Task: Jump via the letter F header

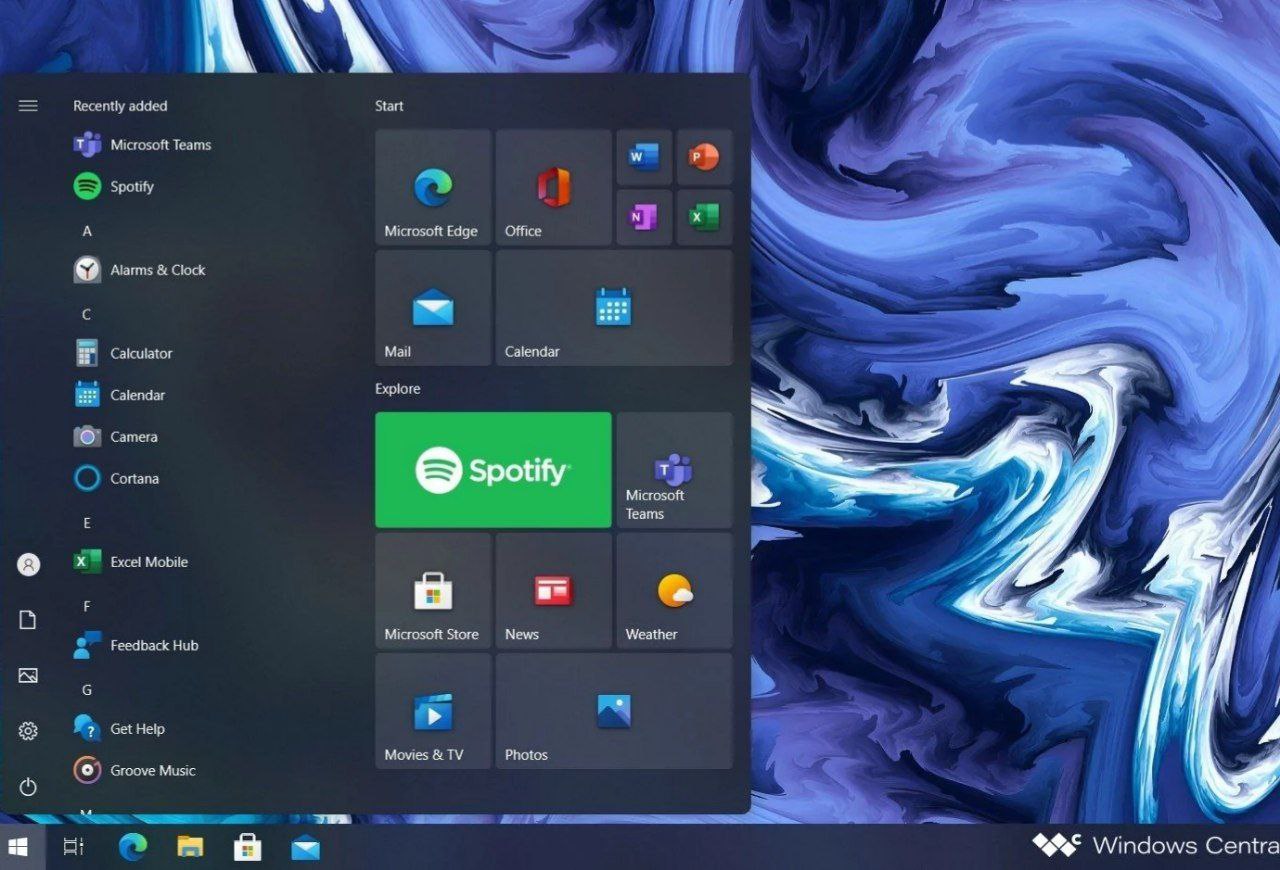Action: [87, 606]
